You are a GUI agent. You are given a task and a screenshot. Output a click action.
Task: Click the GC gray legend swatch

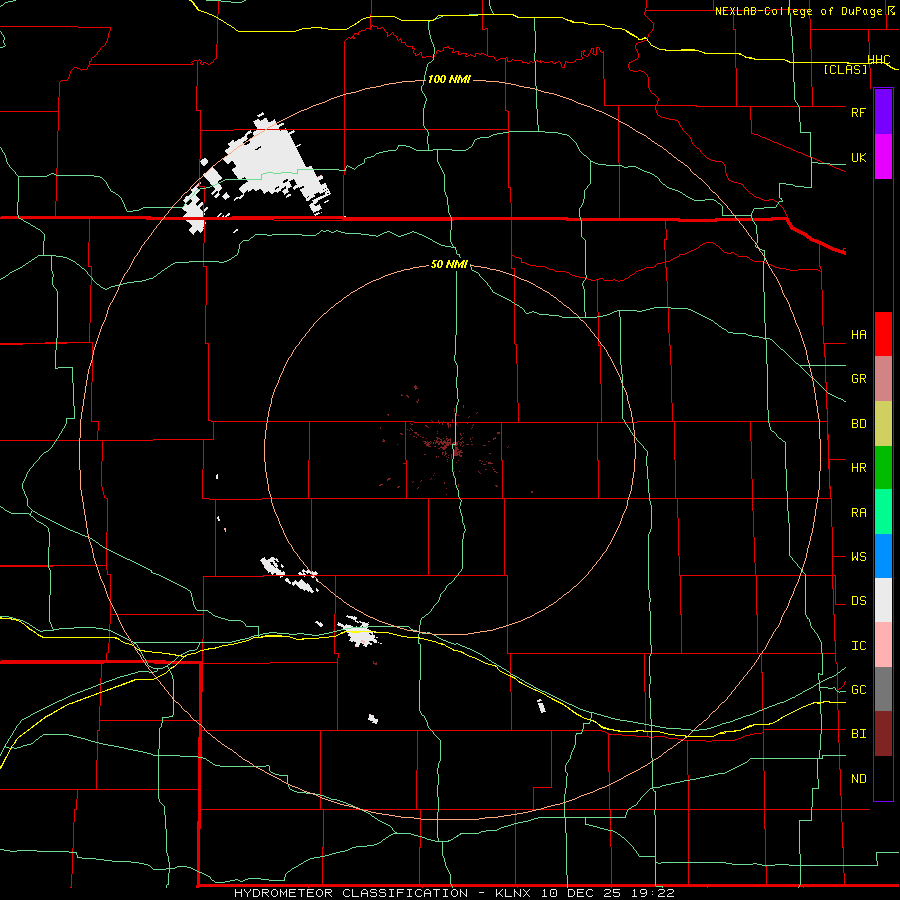(883, 689)
